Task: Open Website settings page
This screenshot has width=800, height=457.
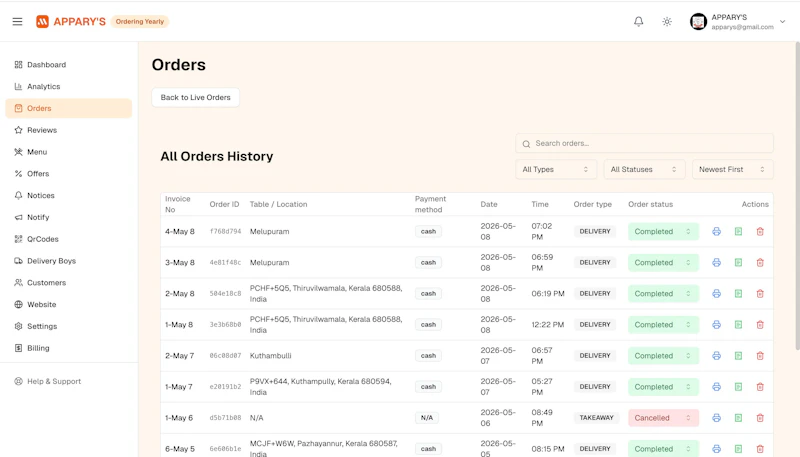Action: [68, 304]
